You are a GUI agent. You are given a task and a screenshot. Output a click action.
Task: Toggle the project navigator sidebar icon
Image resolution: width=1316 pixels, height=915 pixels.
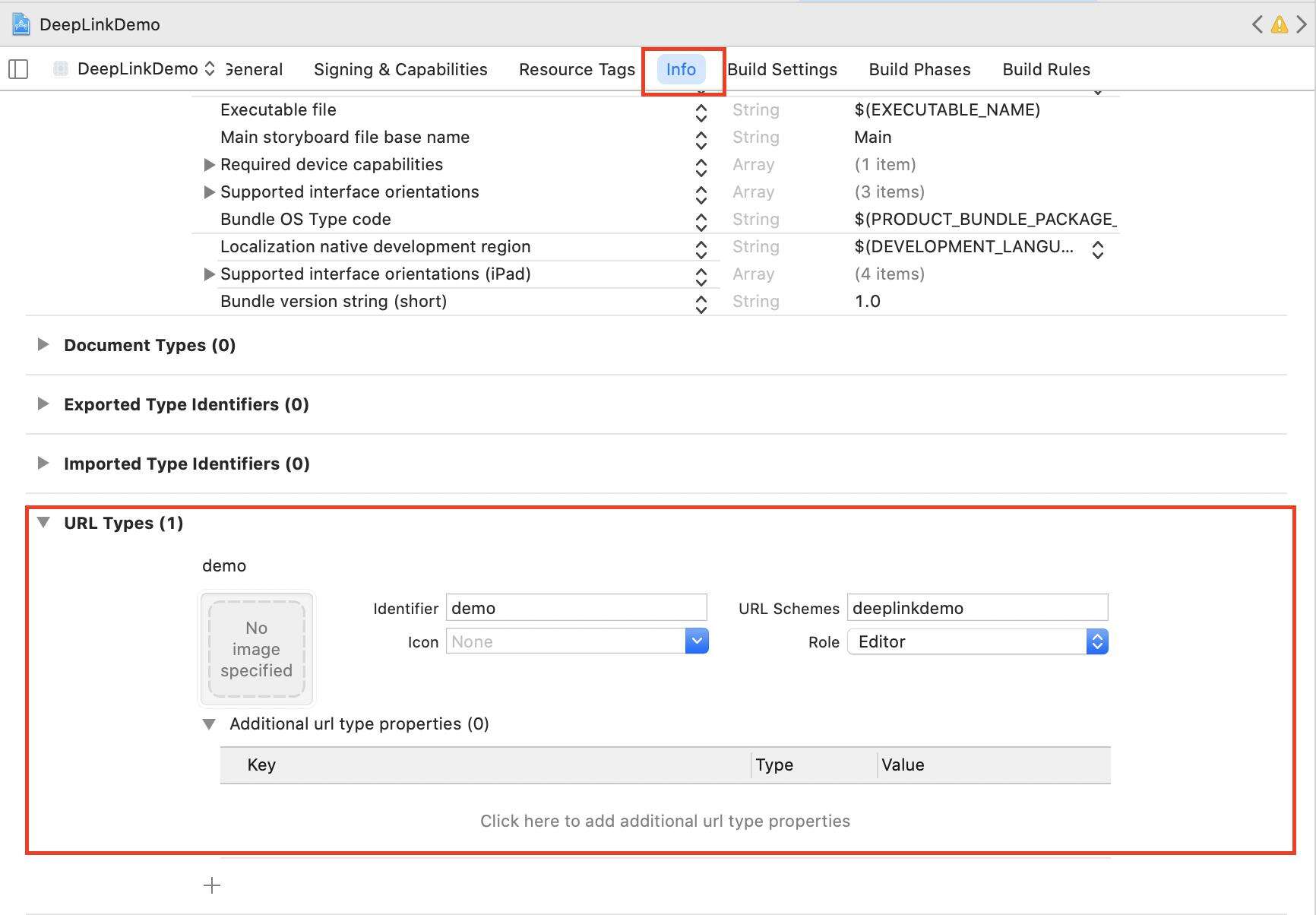pyautogui.click(x=18, y=69)
